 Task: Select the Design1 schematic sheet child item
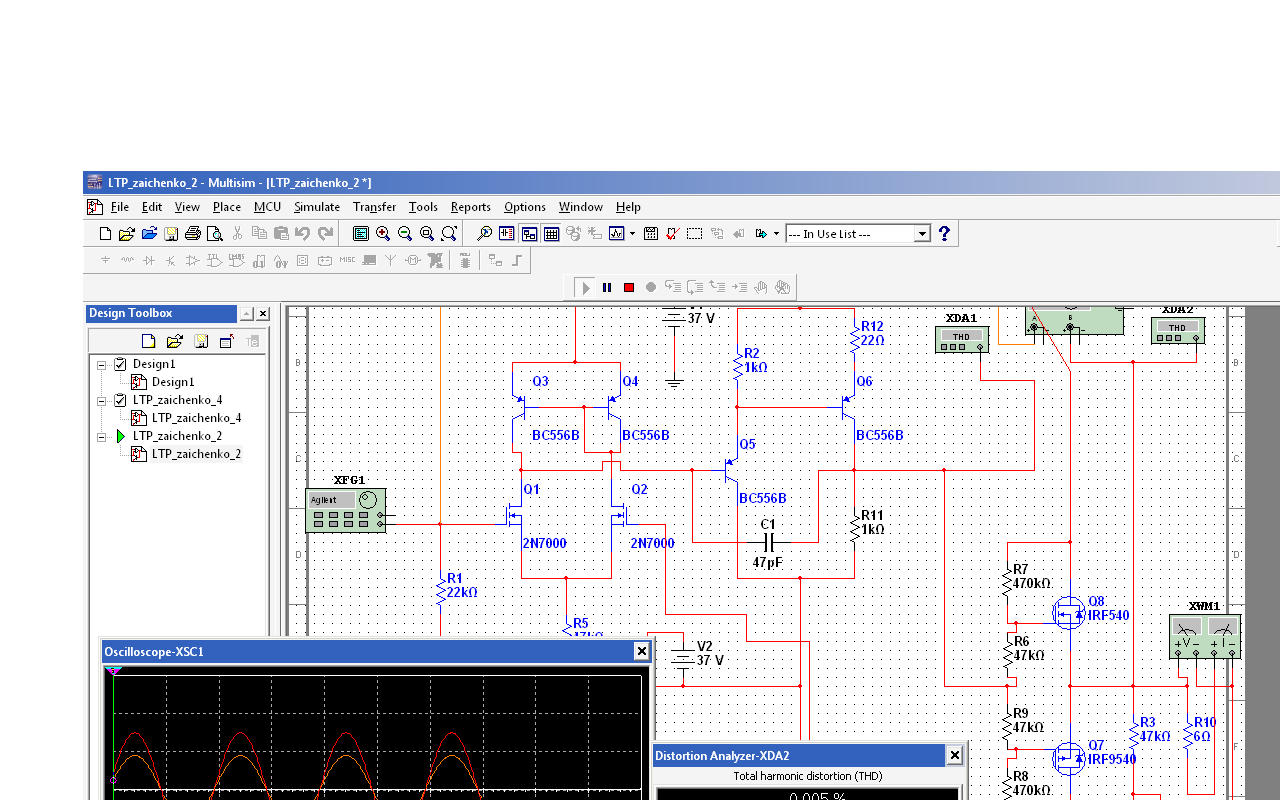[173, 382]
